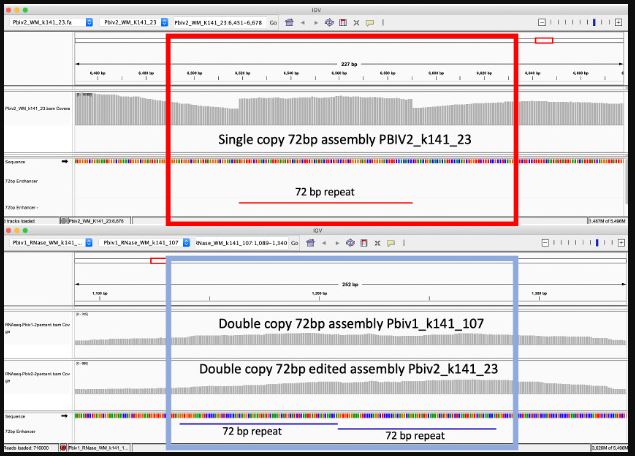Viewport: 635px width, 456px height.
Task: Open contig dropdown Pbiv1_RNase_WM_k141_107 in bottom window
Action: (145, 243)
